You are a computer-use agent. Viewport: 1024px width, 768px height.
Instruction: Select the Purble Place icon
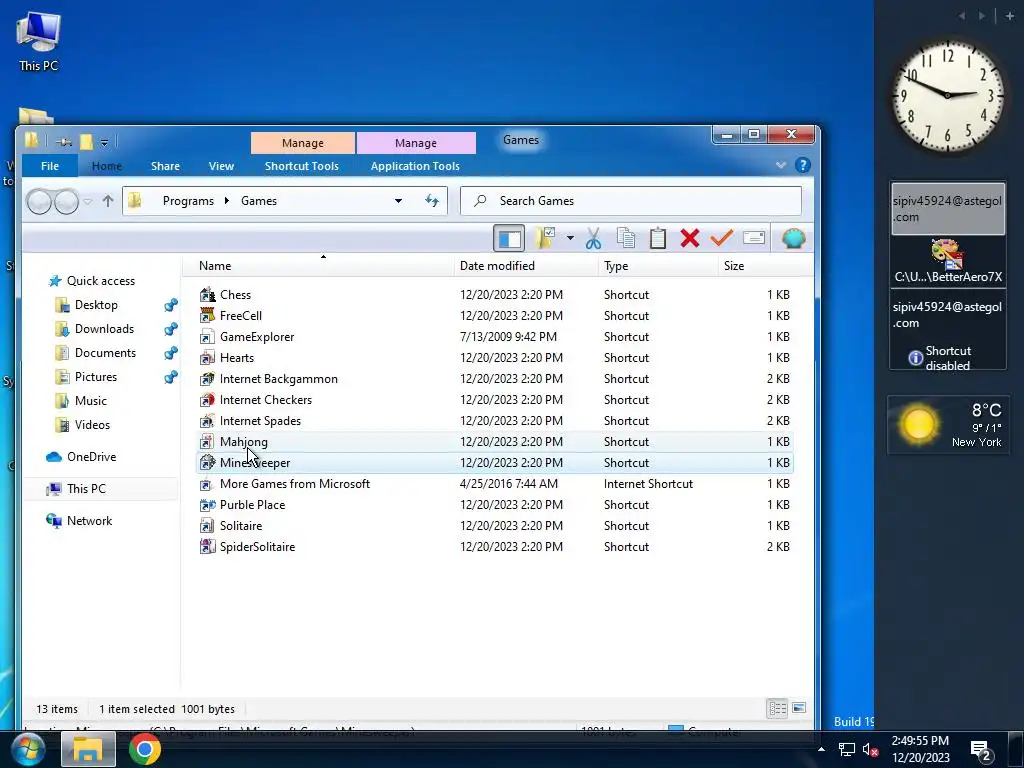point(207,505)
